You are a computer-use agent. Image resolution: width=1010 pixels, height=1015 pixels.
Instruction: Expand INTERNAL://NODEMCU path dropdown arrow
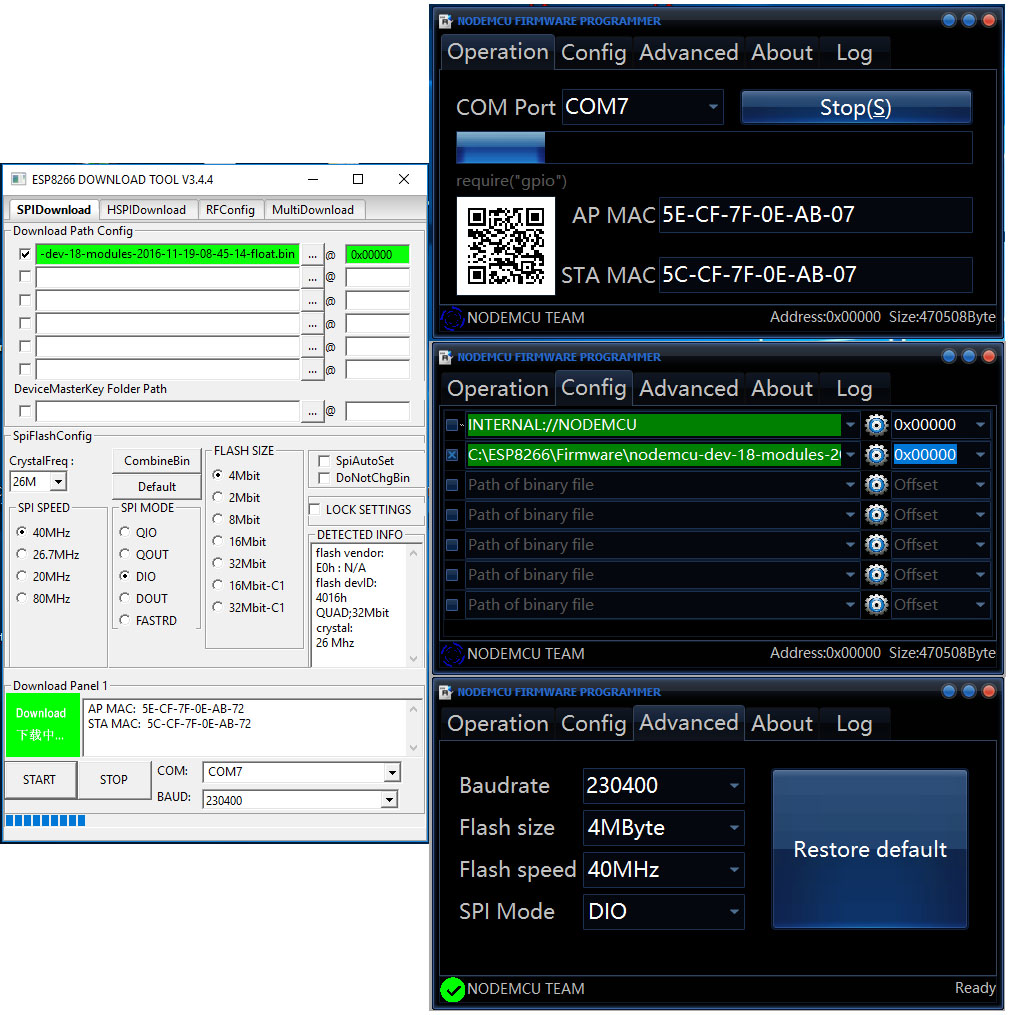(x=851, y=425)
